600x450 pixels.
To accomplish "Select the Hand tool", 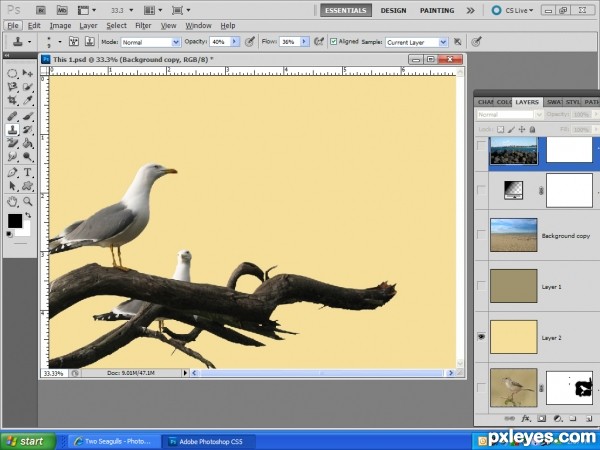I will click(x=12, y=201).
